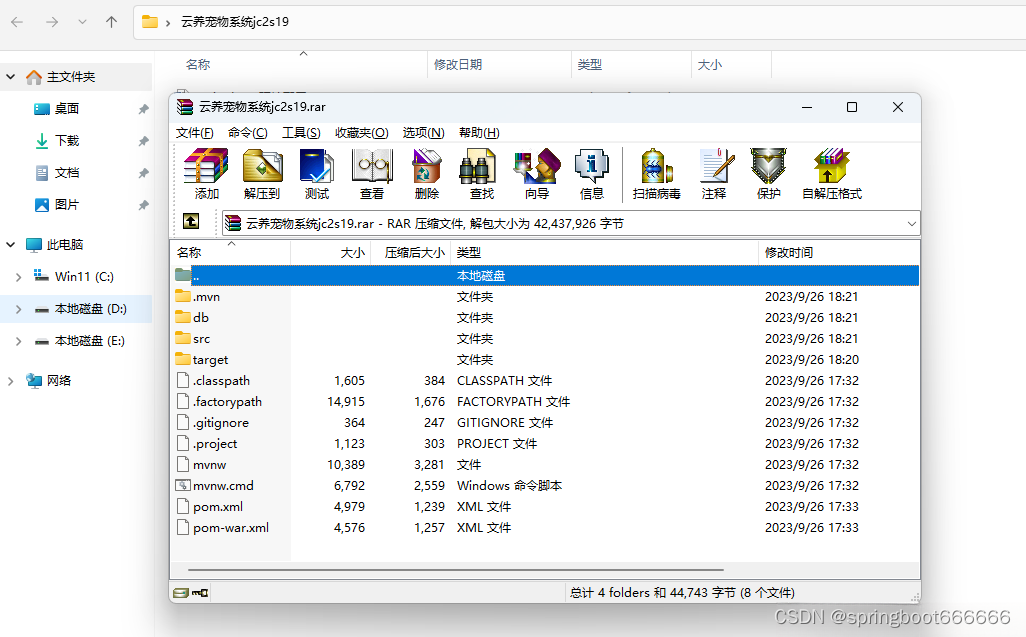The height and width of the screenshot is (637, 1026).
Task: Click the Info (信息) toolbar icon
Action: (592, 166)
